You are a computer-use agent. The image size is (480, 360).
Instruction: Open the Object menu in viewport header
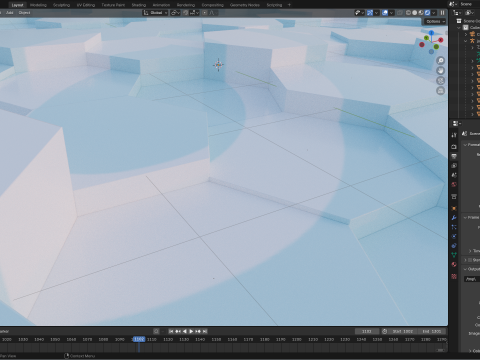tap(24, 13)
